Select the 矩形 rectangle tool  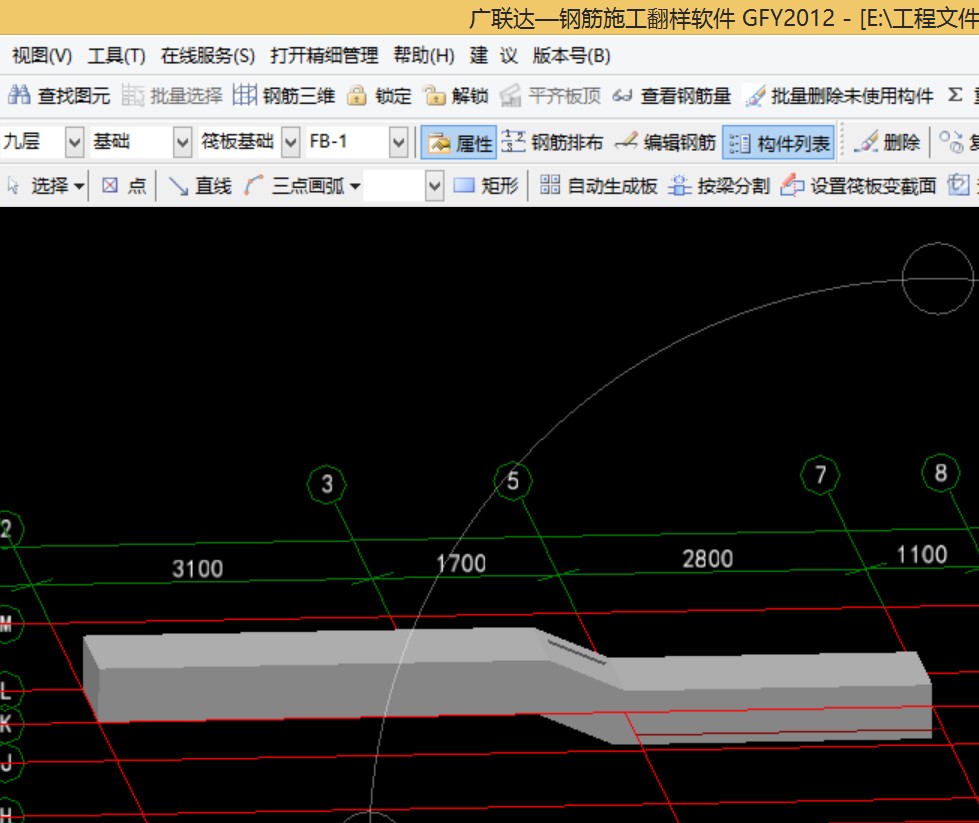486,185
